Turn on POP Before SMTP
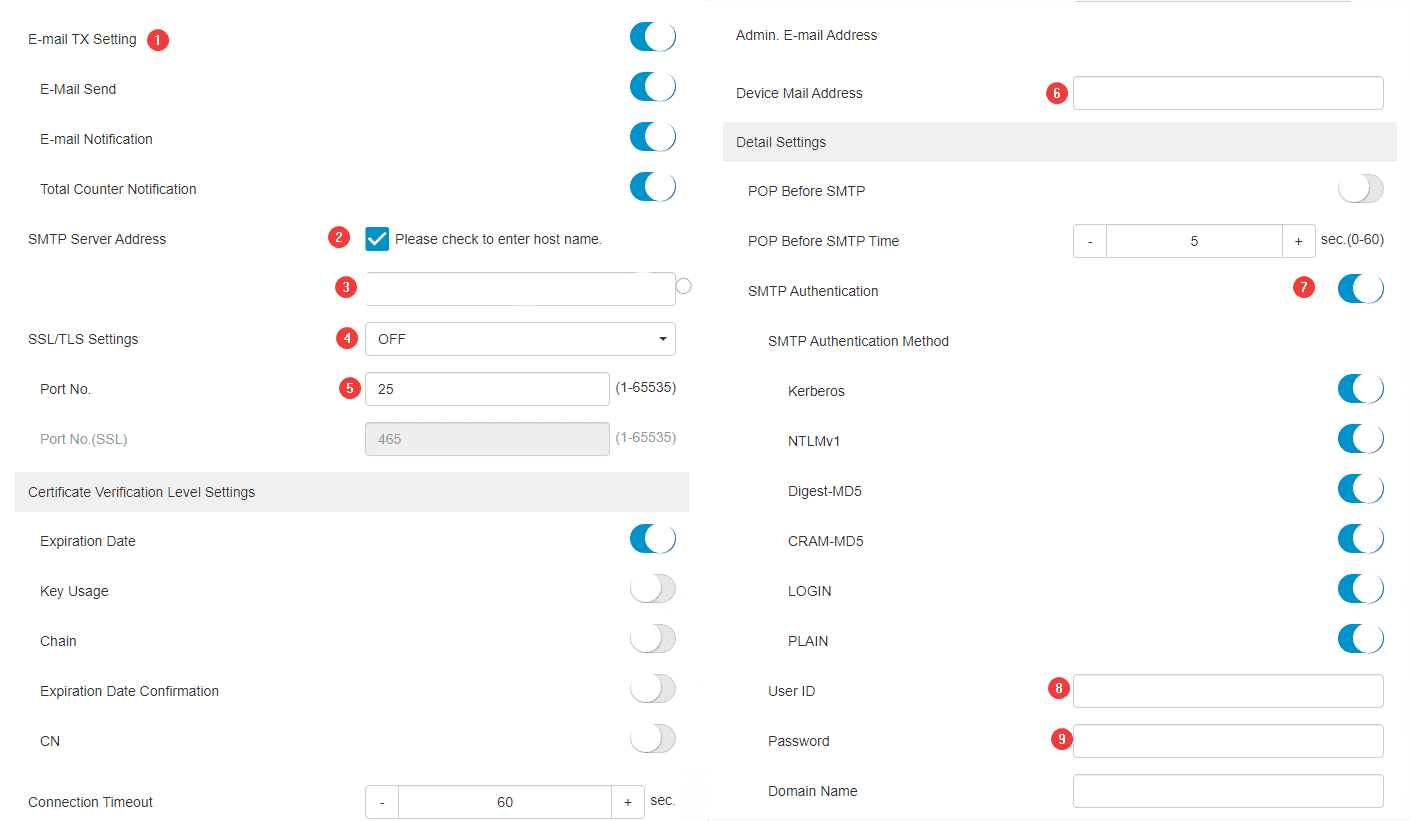The height and width of the screenshot is (821, 1411). pos(1360,188)
